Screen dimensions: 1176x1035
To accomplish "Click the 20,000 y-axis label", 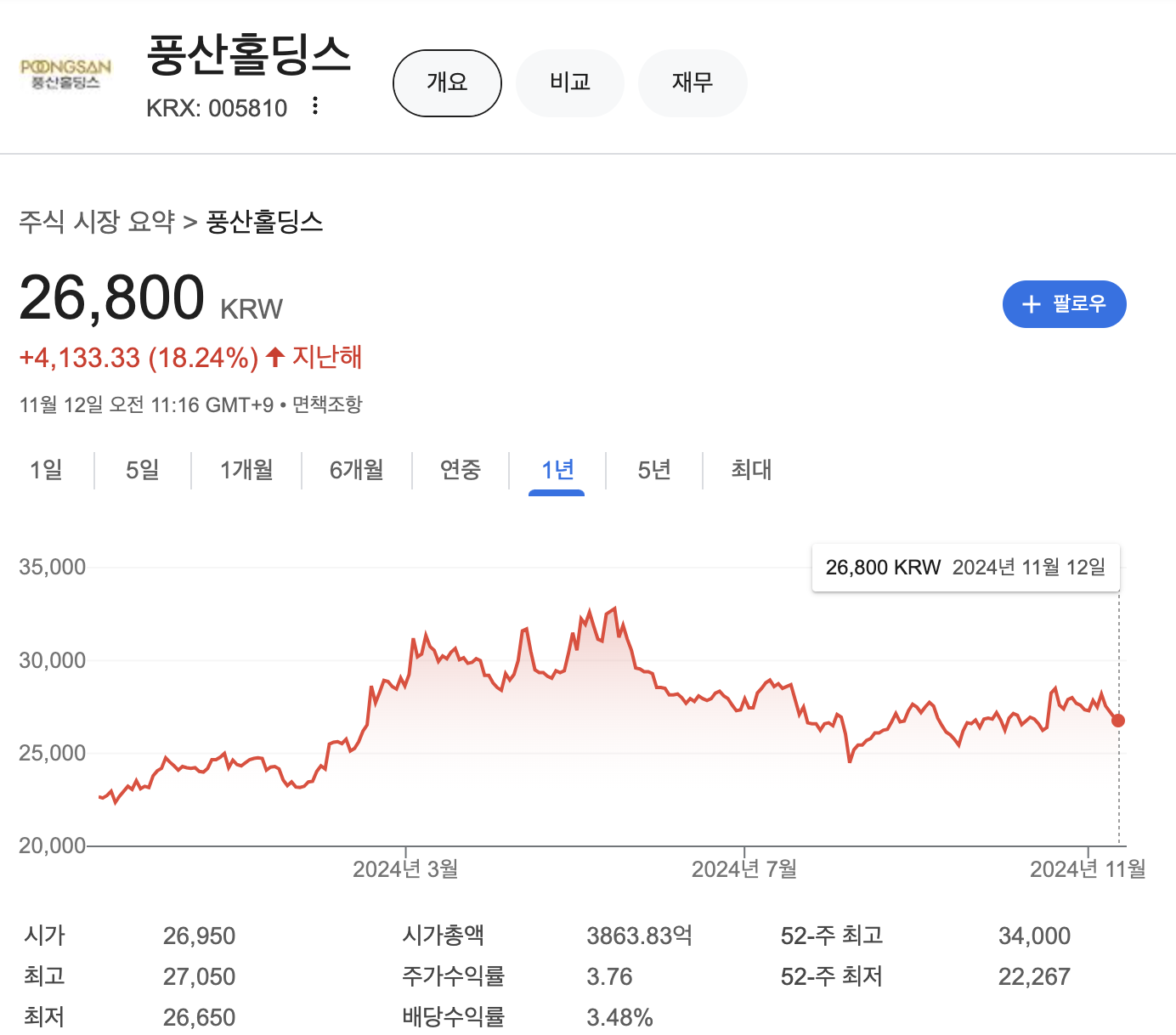I will 53,846.
